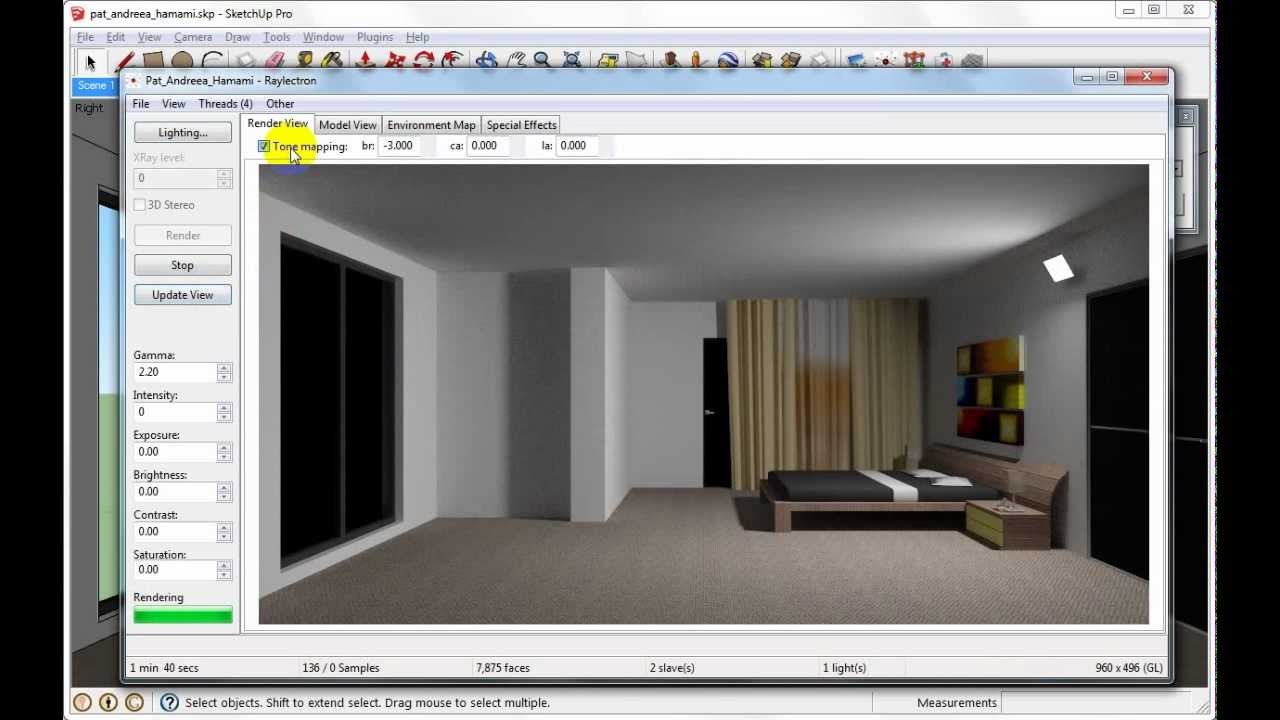The width and height of the screenshot is (1280, 720).
Task: Toggle the 3D Stereo checkbox
Action: click(x=140, y=205)
